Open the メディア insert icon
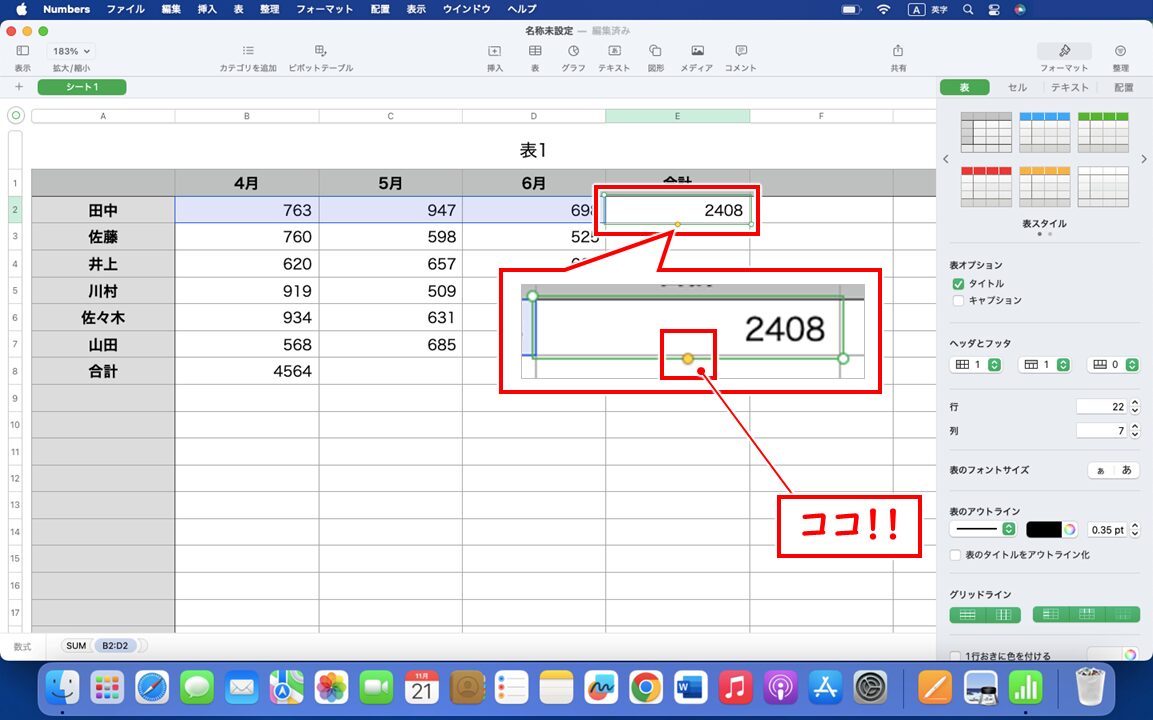Viewport: 1153px width, 720px height. [695, 52]
